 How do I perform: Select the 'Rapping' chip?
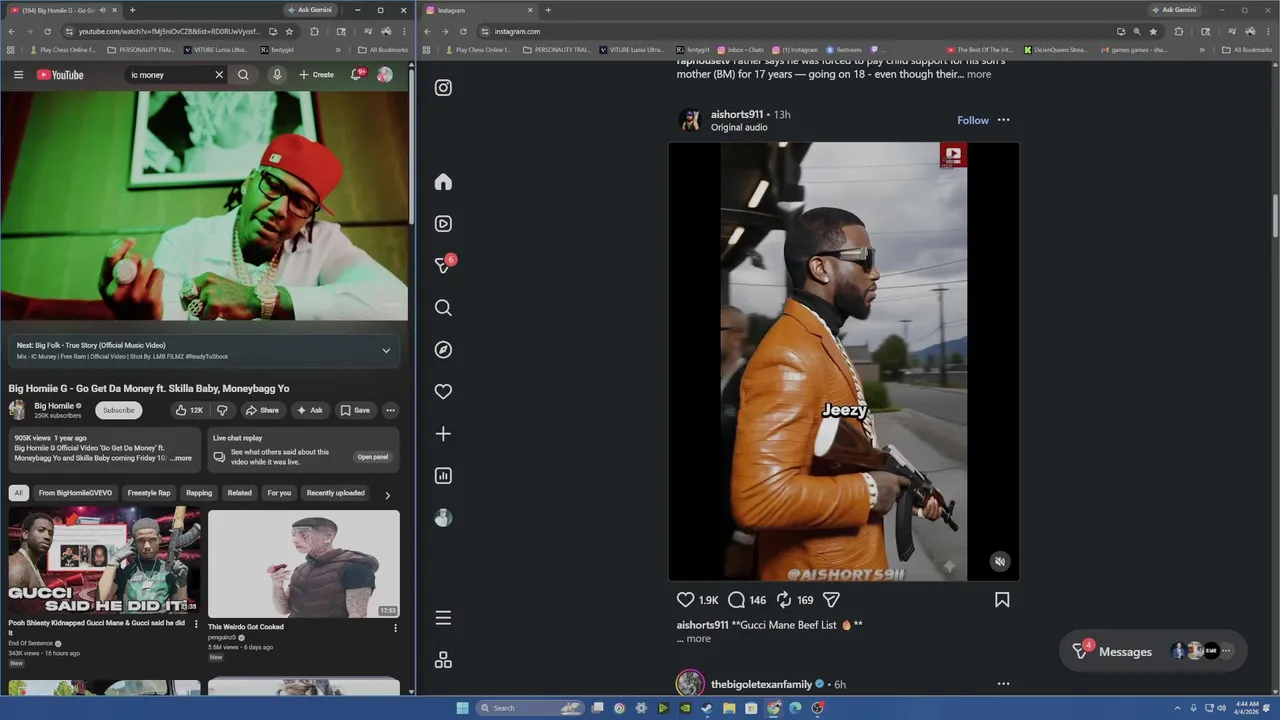tap(199, 493)
